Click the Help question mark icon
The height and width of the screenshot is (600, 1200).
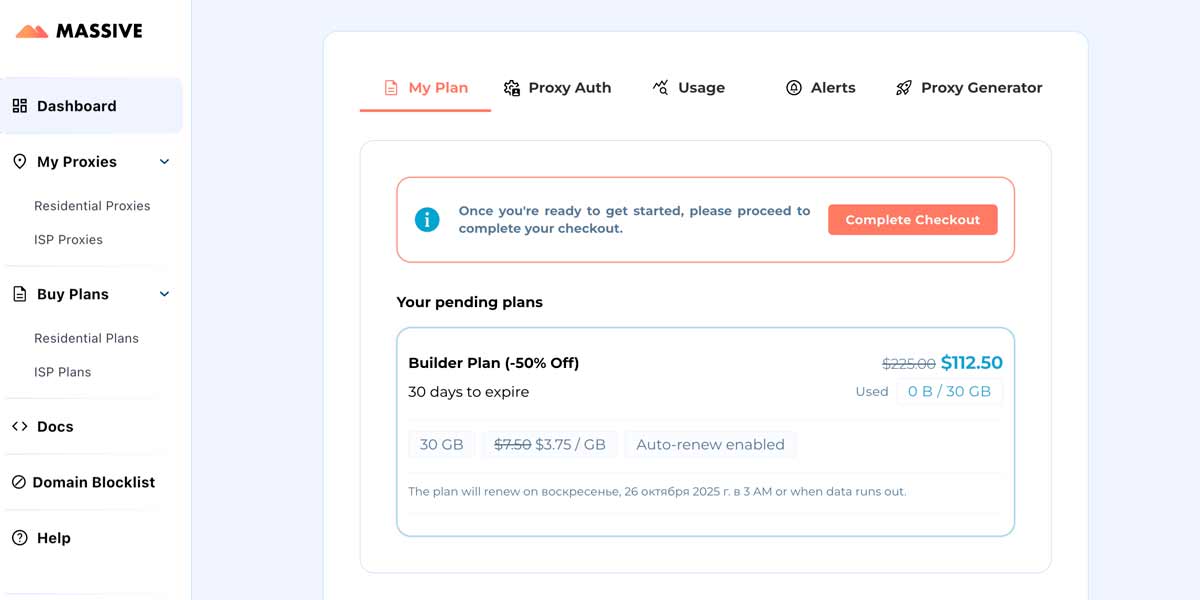coord(20,538)
